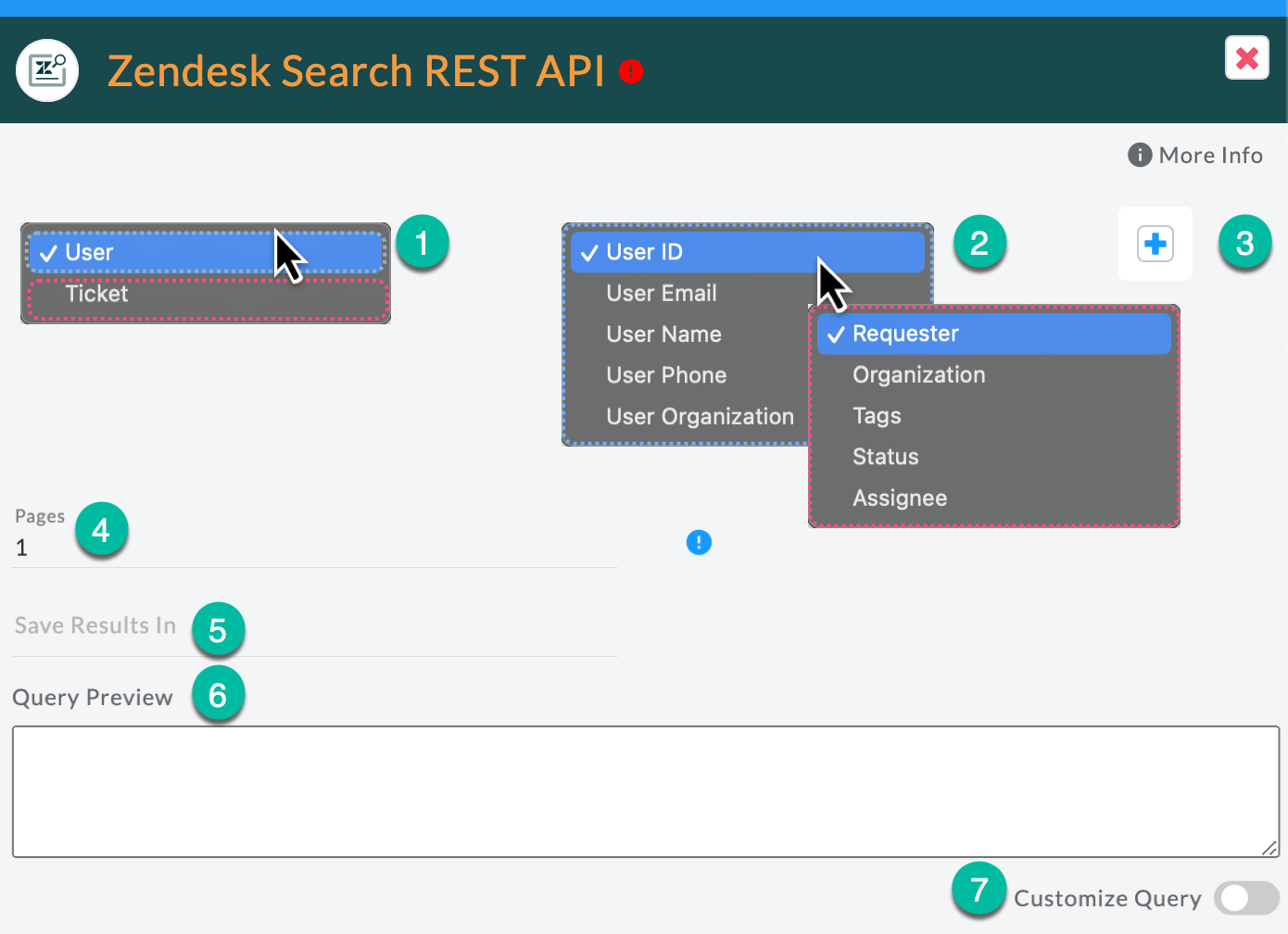
Task: Select User in the search type menu
Action: coord(206,252)
